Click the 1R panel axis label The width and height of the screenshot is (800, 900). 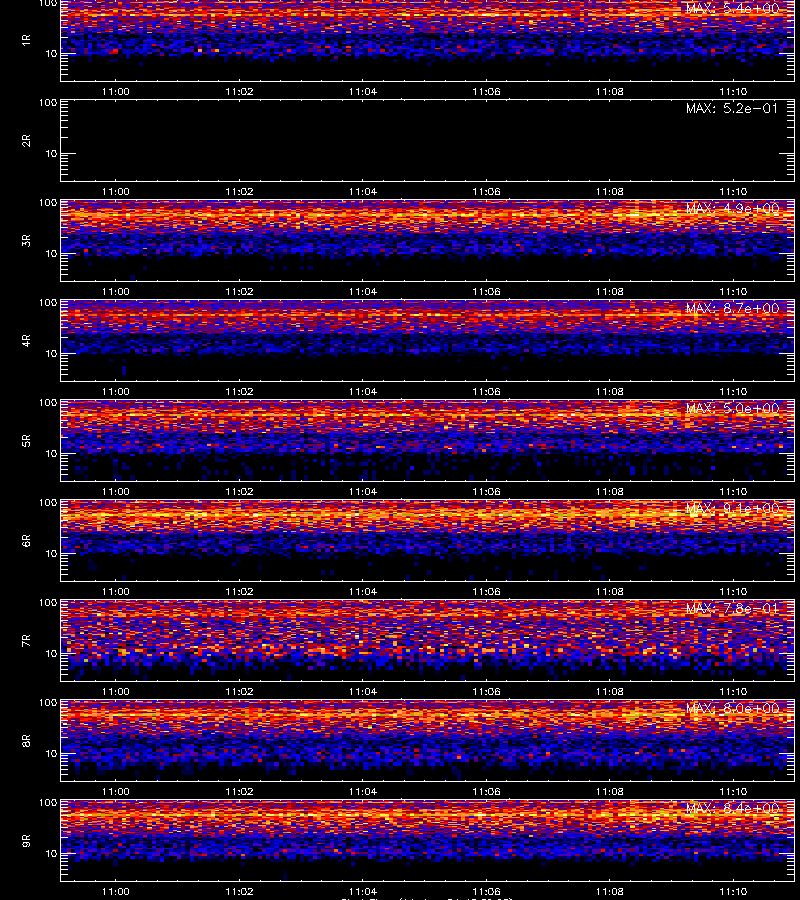tap(26, 41)
